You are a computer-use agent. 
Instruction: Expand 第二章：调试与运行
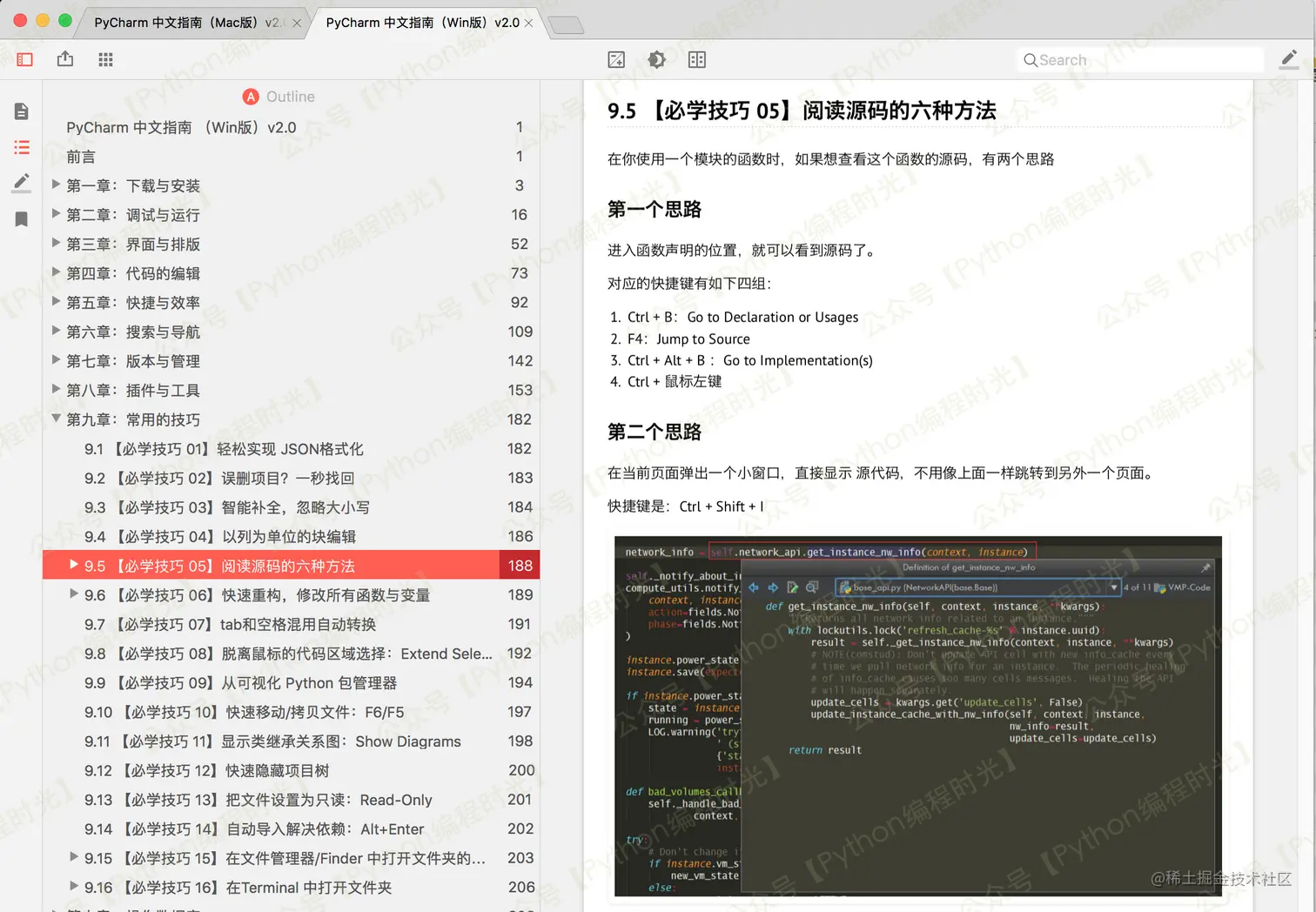(56, 214)
